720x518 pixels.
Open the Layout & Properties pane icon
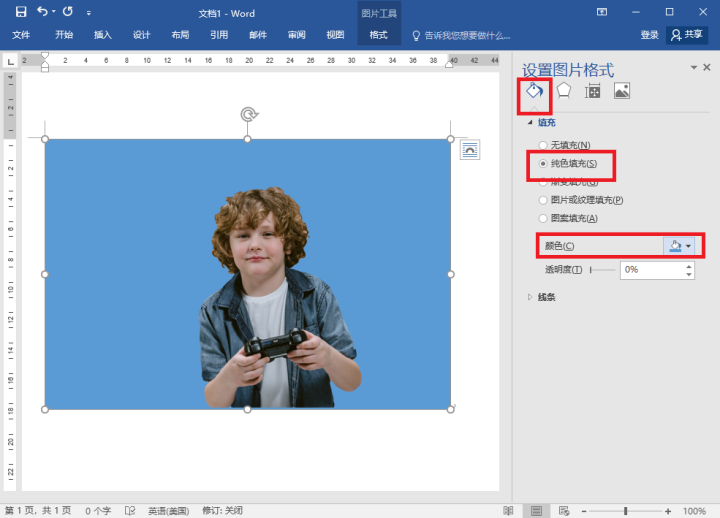click(593, 91)
